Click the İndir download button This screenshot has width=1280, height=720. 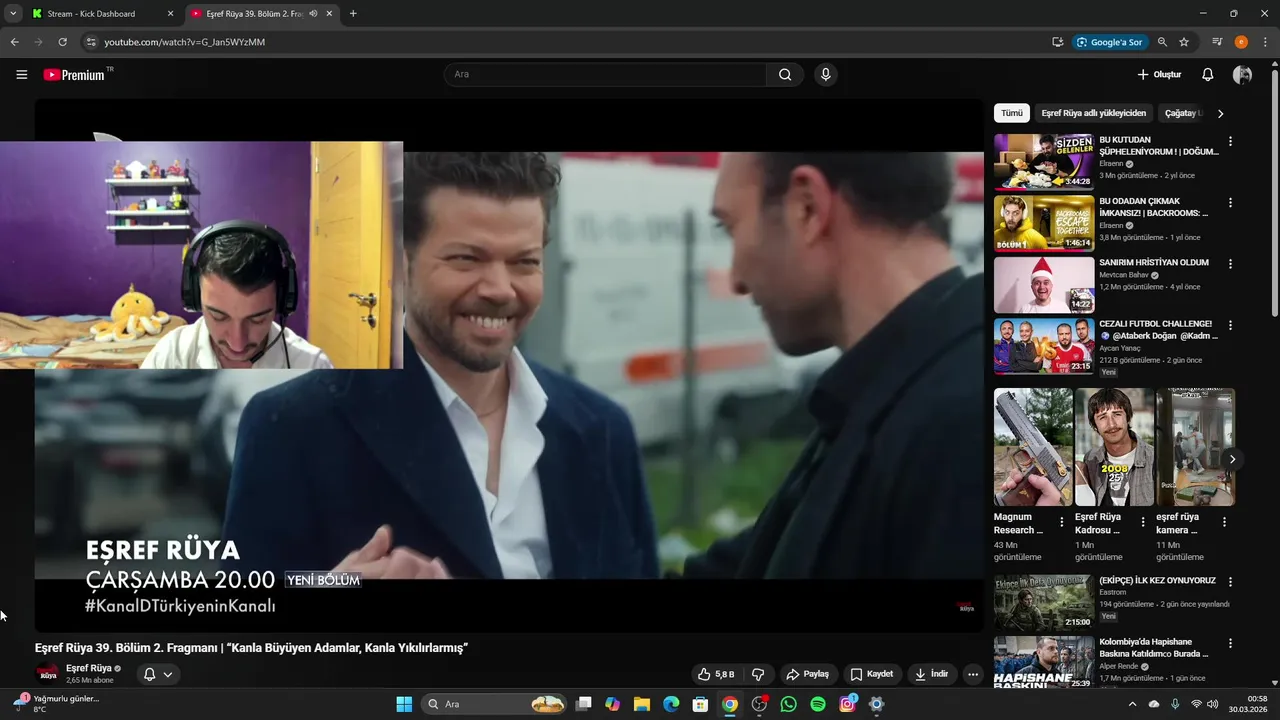(931, 674)
